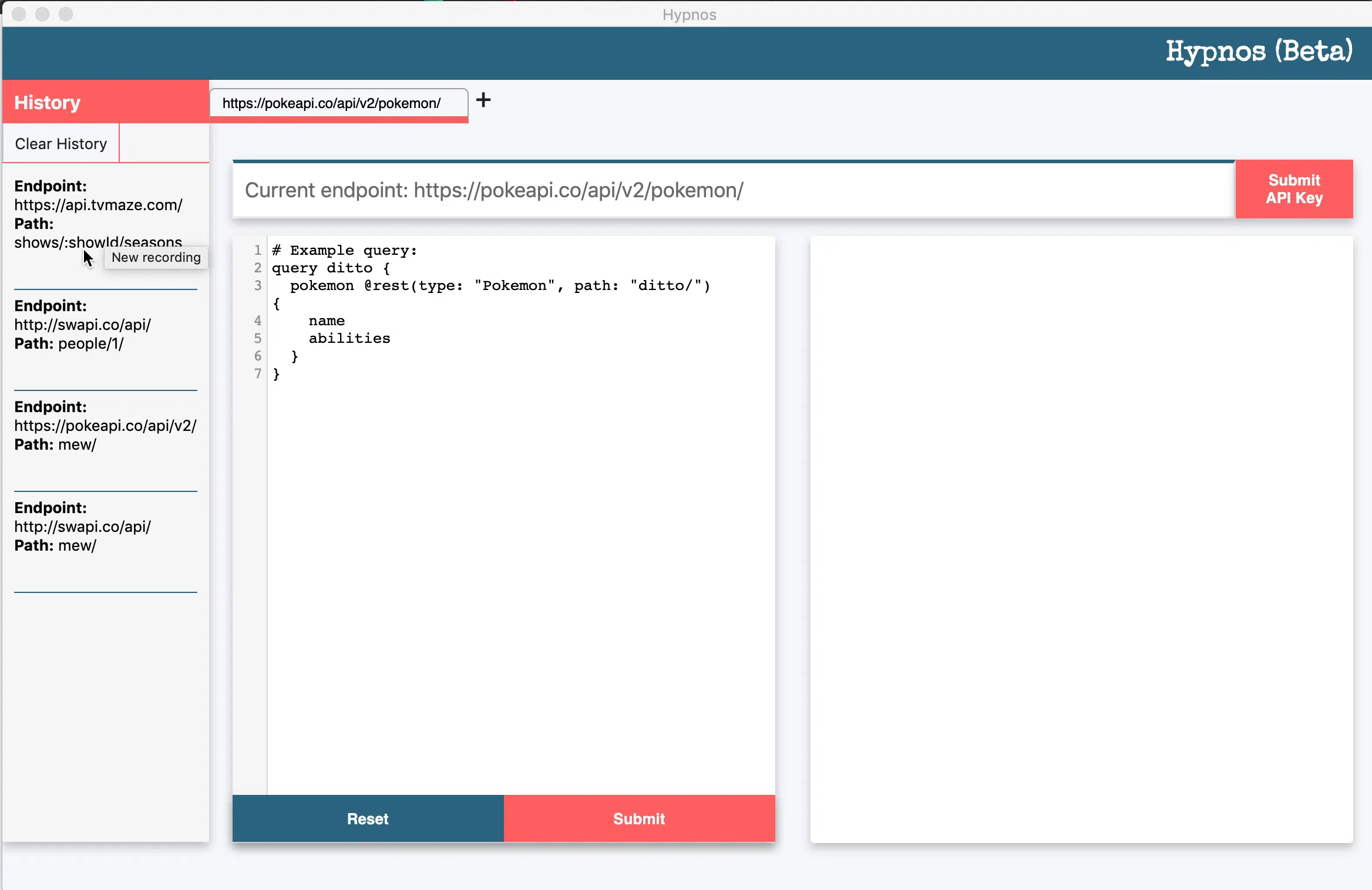
Task: Maximize the Hypnos window
Action: point(66,14)
